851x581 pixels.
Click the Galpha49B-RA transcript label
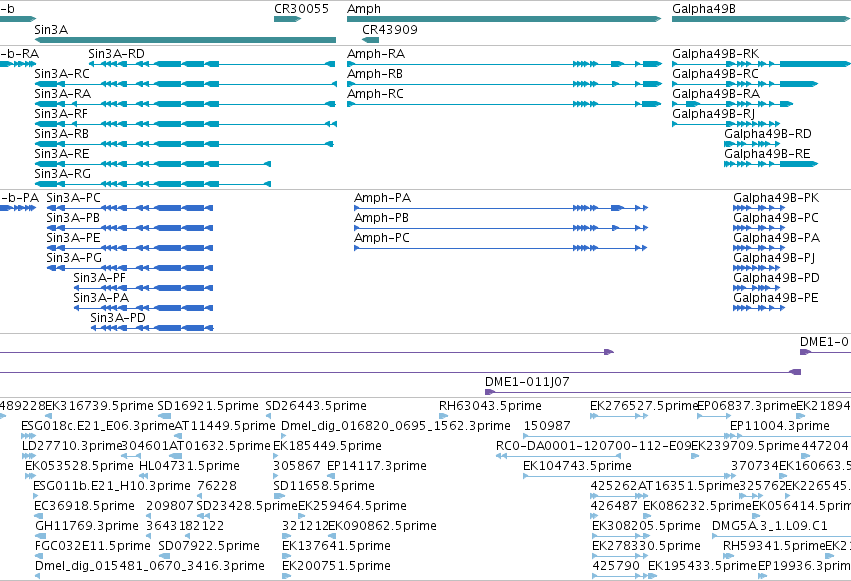tap(716, 94)
